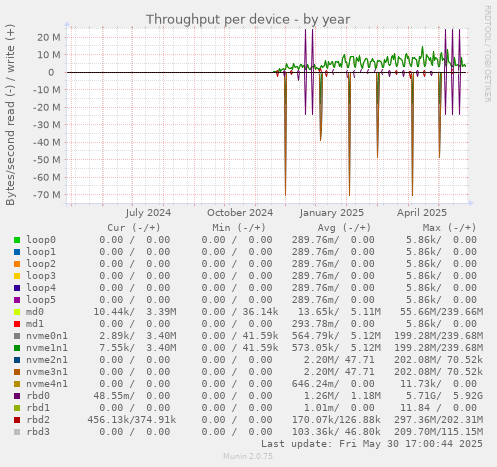This screenshot has width=497, height=467.
Task: Select the rbd3 legend label
Action: [x=38, y=432]
